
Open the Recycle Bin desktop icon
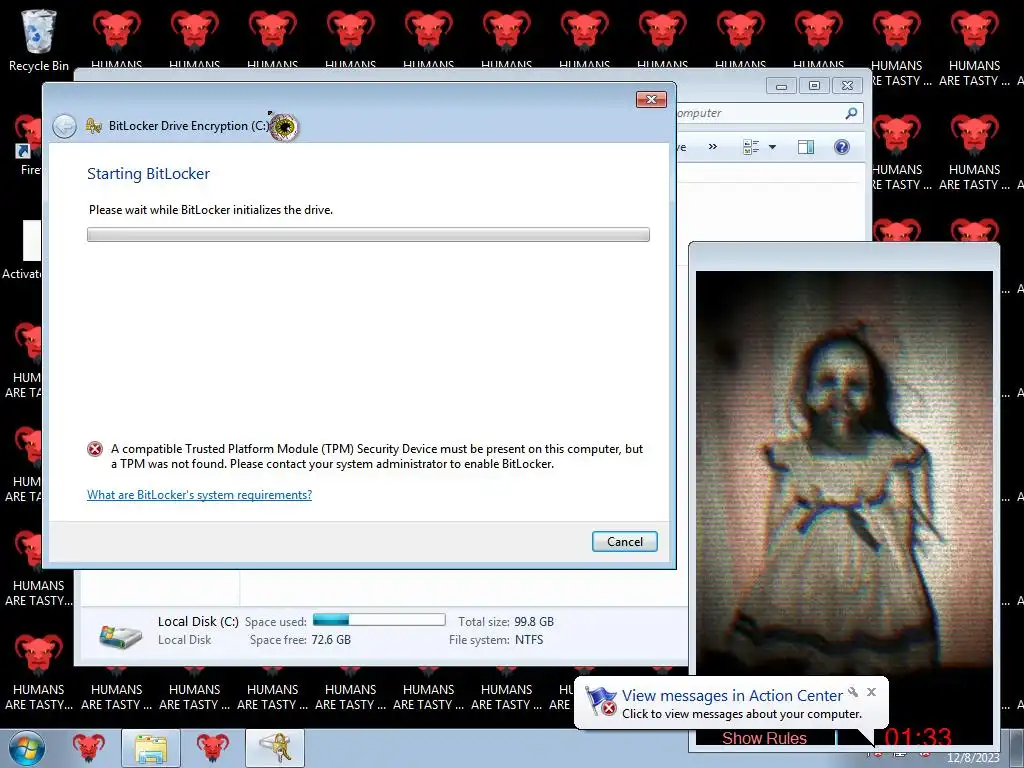coord(39,39)
